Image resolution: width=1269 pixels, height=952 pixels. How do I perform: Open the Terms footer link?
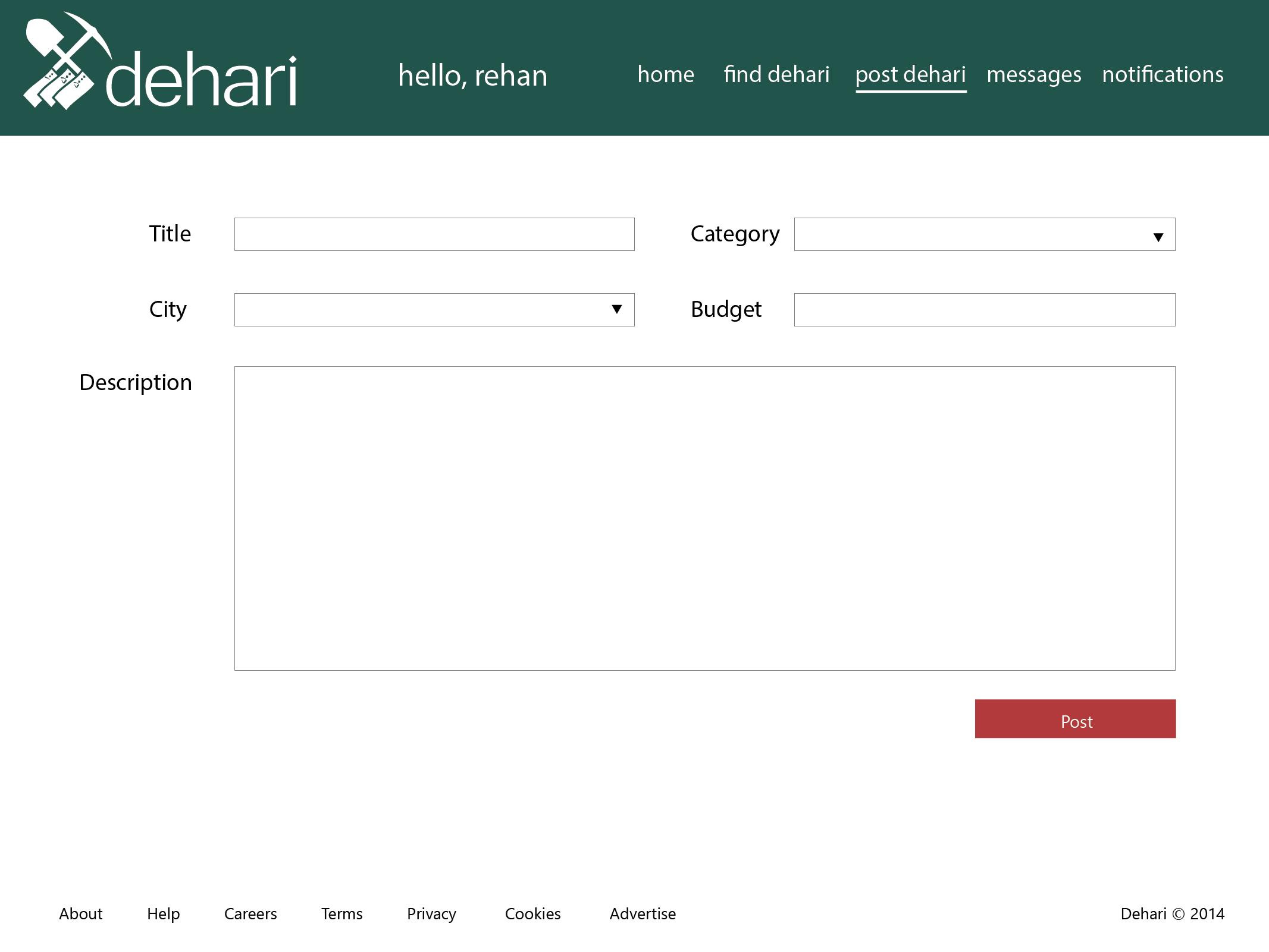click(x=341, y=913)
